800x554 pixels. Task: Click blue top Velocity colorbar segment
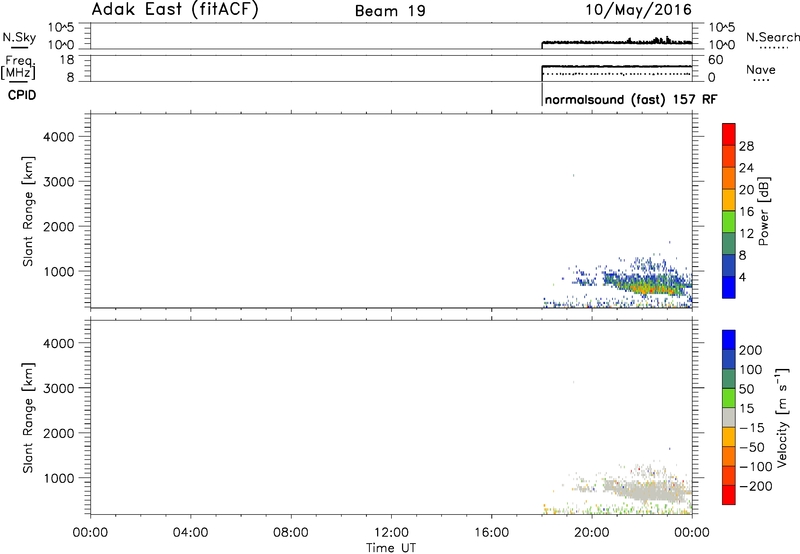(x=729, y=340)
